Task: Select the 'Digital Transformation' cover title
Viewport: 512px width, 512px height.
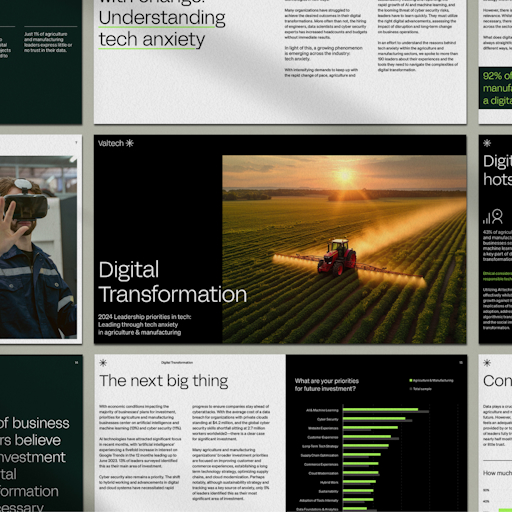Action: 173,282
